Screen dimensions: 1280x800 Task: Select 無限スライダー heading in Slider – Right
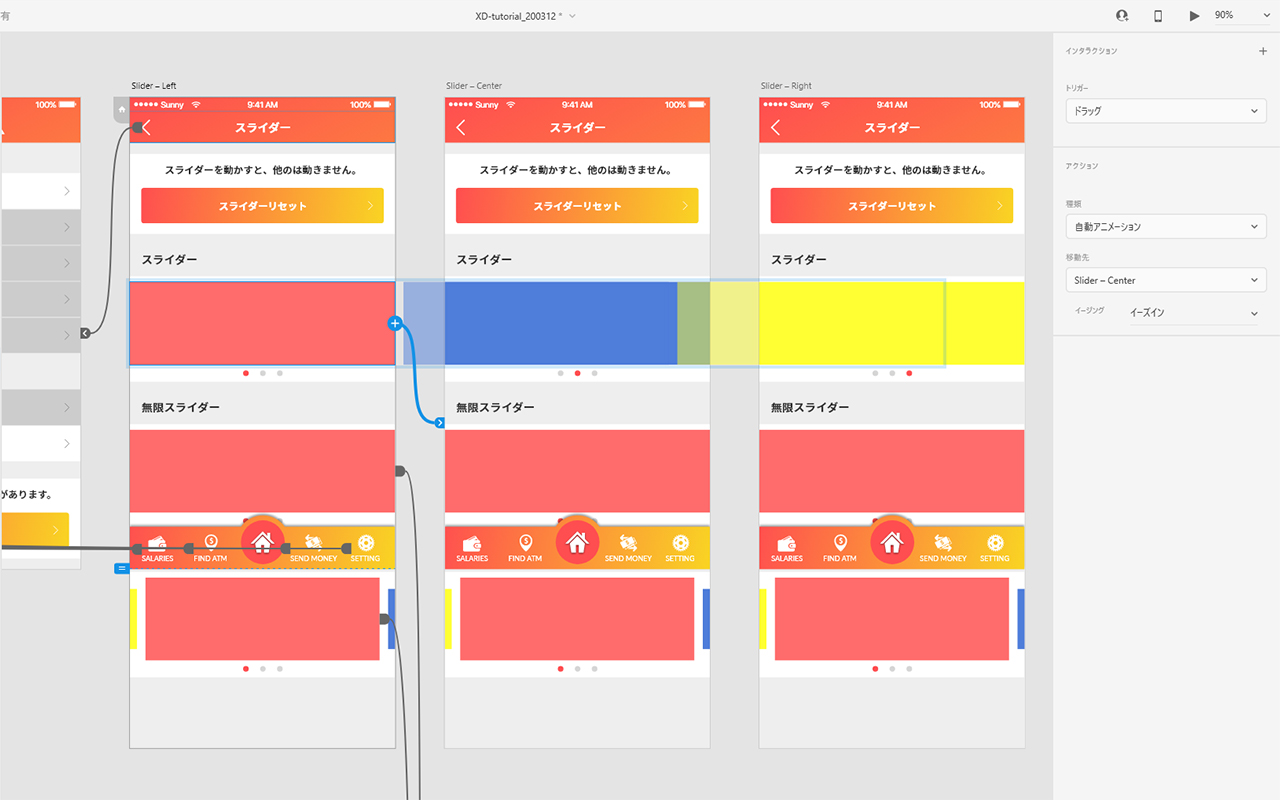pos(810,408)
